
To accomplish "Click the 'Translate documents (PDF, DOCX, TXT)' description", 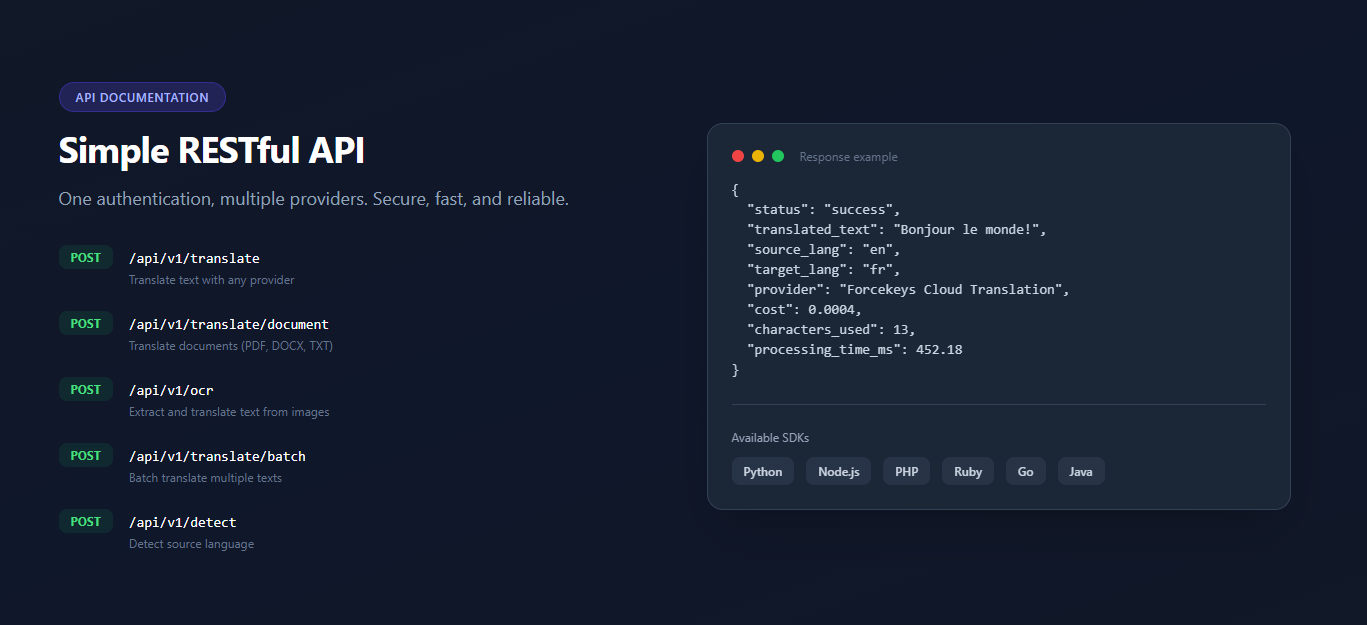I will 231,346.
